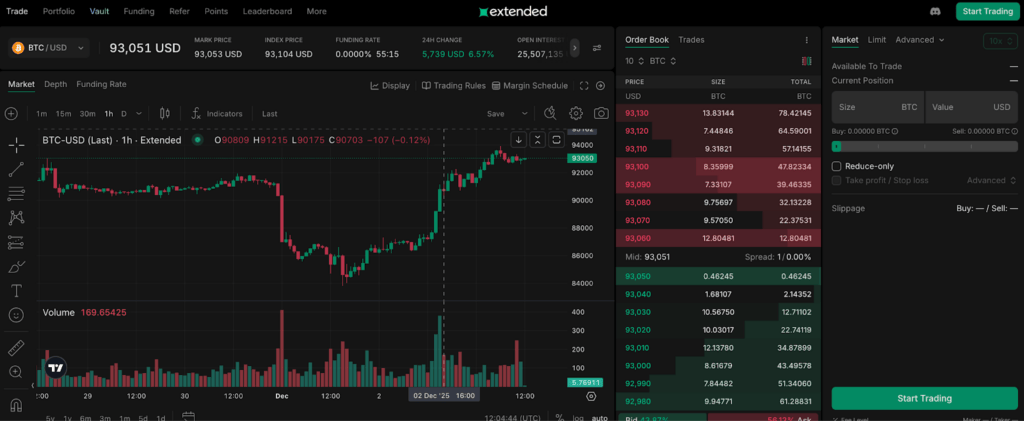Toggle log scale on price axis
1024x421 pixels.
(x=578, y=418)
